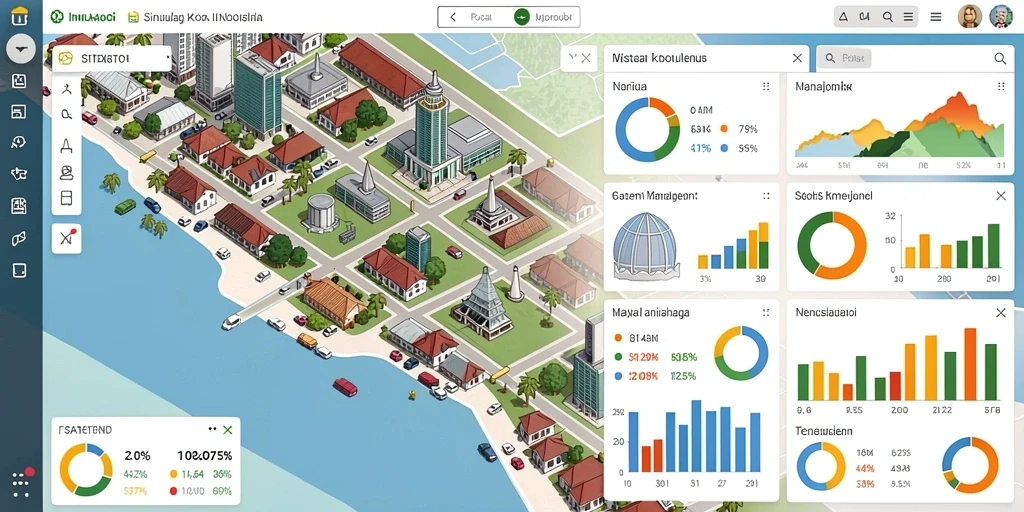Screen dimensions: 1024x512
Task: Select the A-shaped compass tool in map toolbar
Action: [66, 144]
